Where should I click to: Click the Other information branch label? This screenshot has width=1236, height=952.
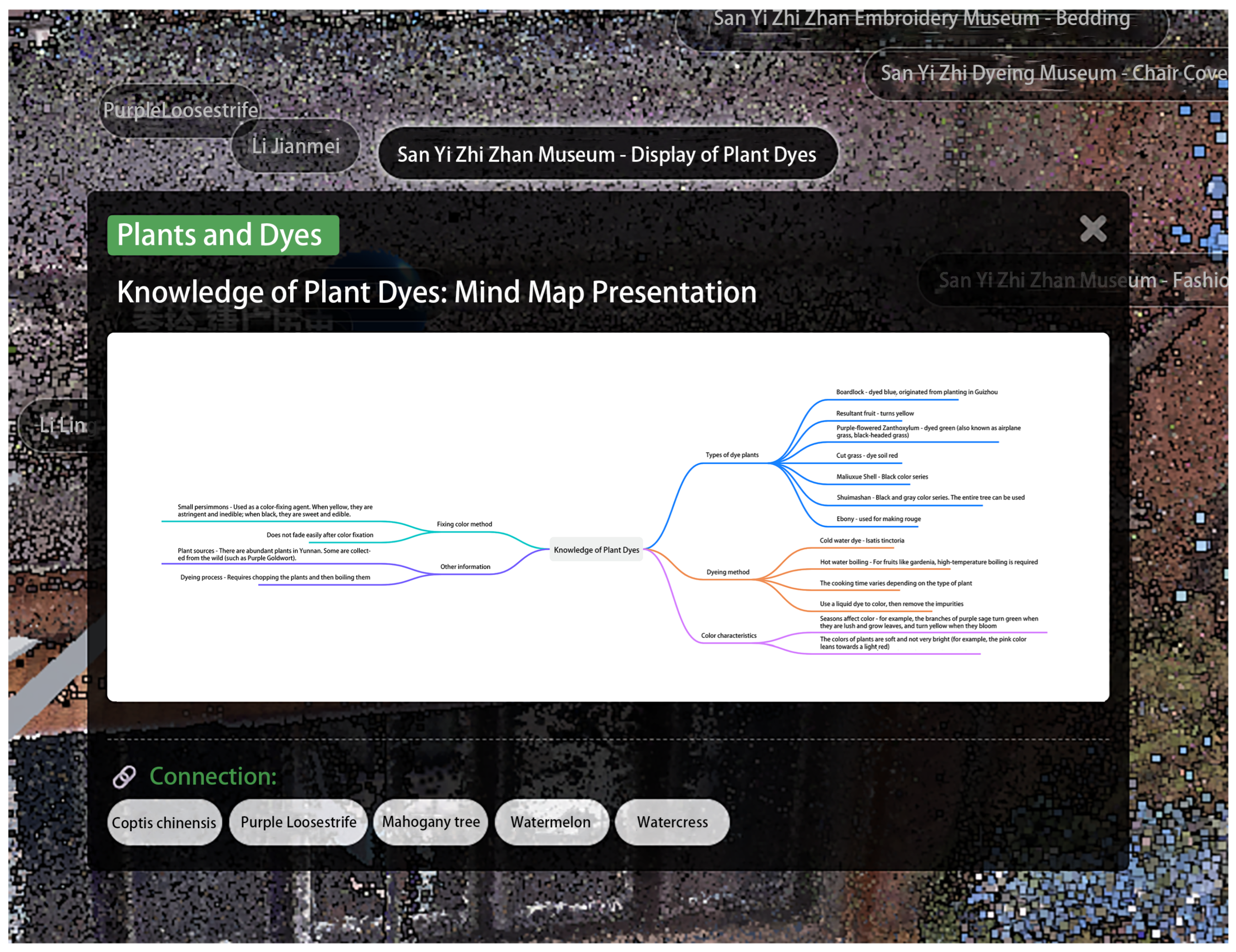click(465, 566)
